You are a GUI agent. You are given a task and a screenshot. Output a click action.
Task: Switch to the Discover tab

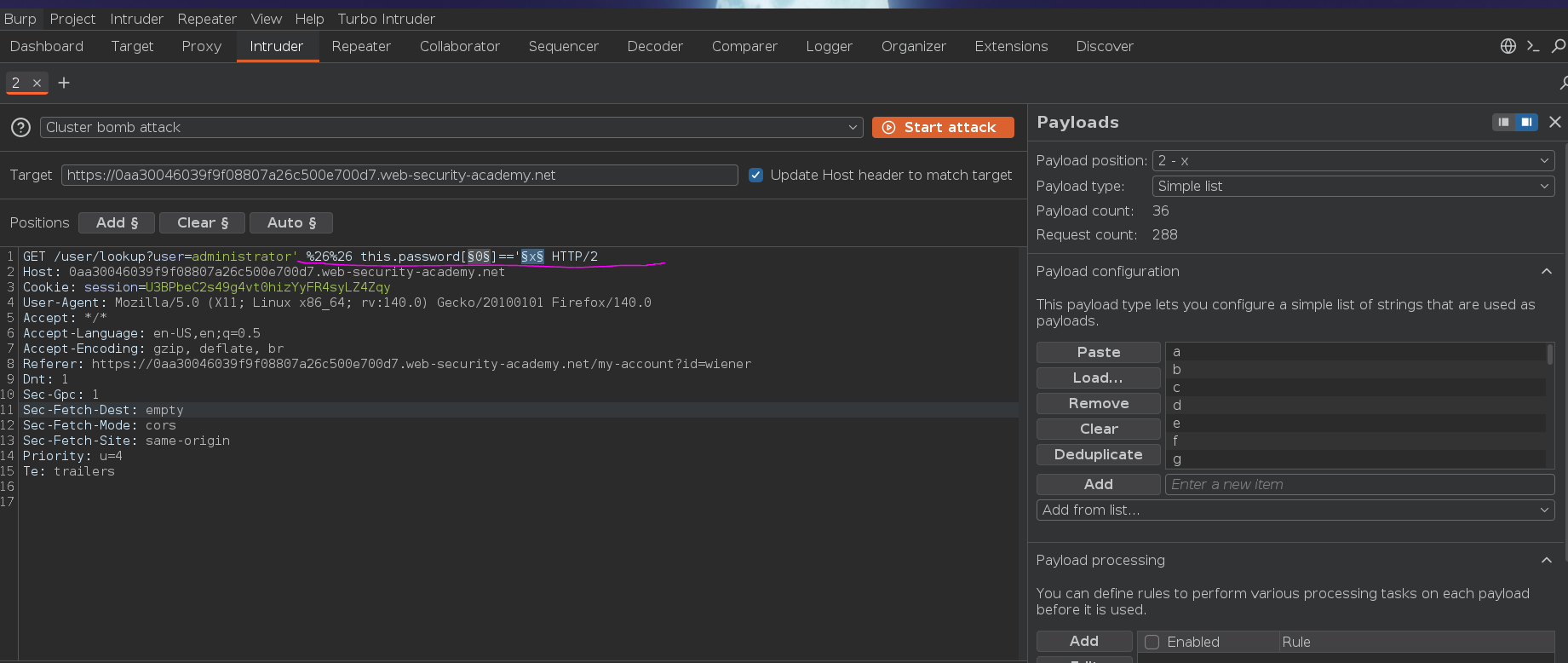[x=1105, y=46]
